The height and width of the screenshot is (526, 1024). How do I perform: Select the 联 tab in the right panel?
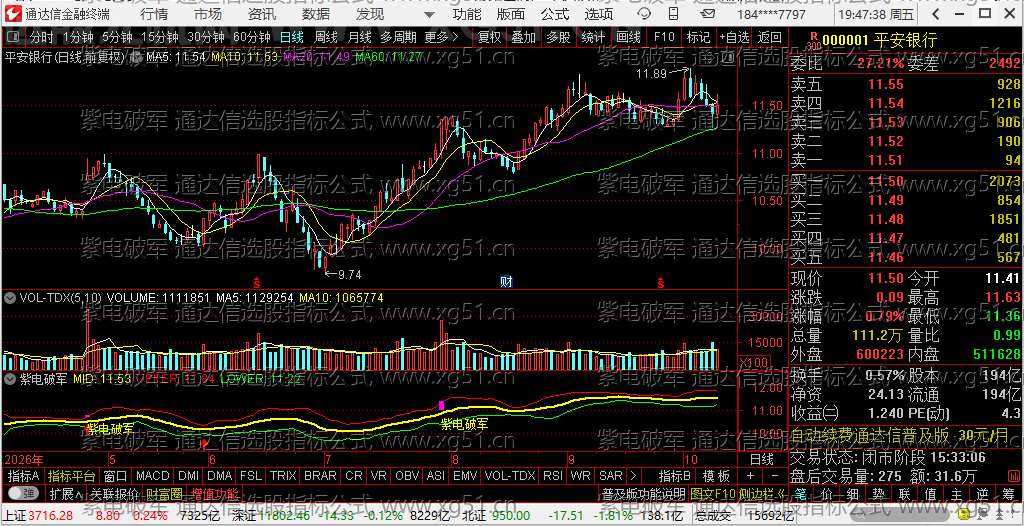pos(905,492)
